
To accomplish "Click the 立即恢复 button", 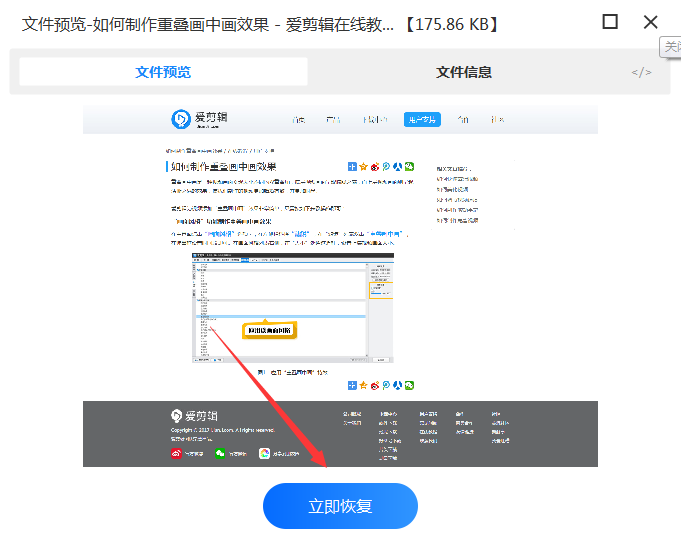I will tap(340, 506).
